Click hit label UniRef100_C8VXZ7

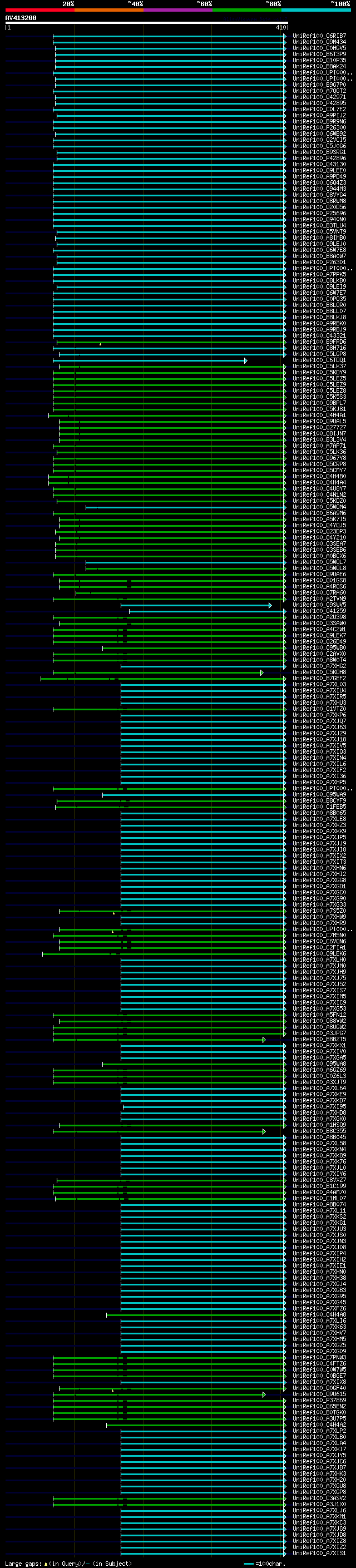click(319, 1180)
